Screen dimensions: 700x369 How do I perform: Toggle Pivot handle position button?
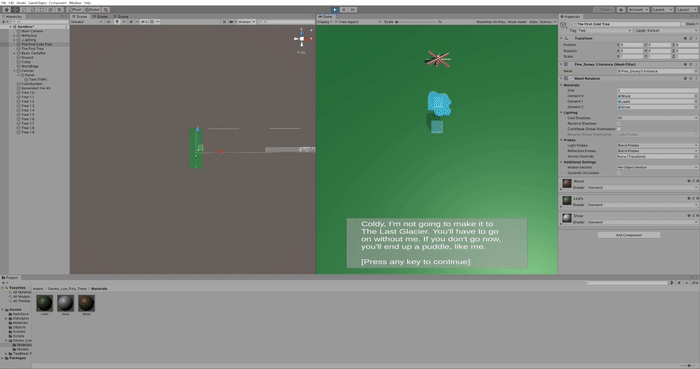pyautogui.click(x=75, y=9)
